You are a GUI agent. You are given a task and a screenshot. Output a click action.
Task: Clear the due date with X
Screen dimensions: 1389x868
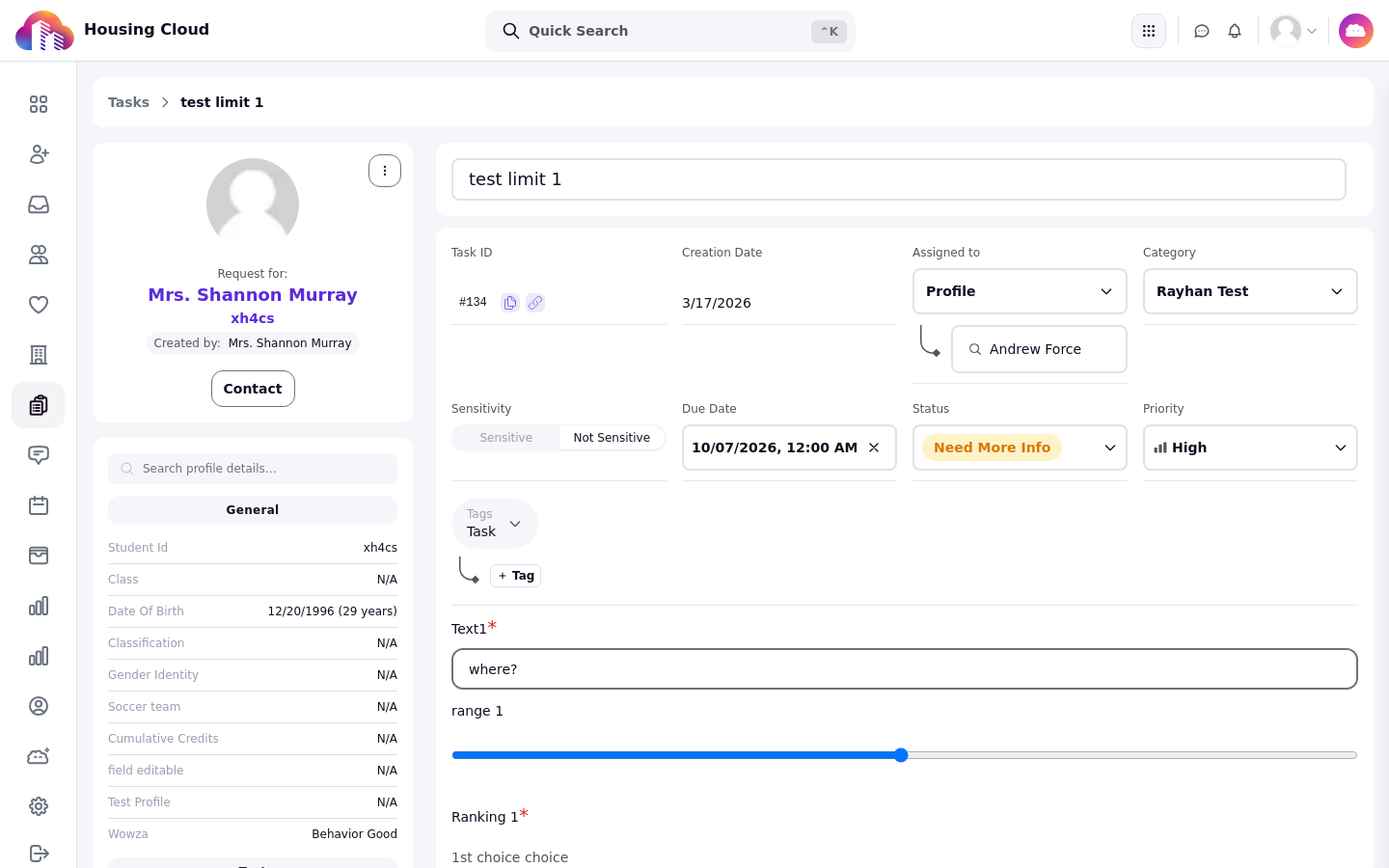(x=874, y=448)
